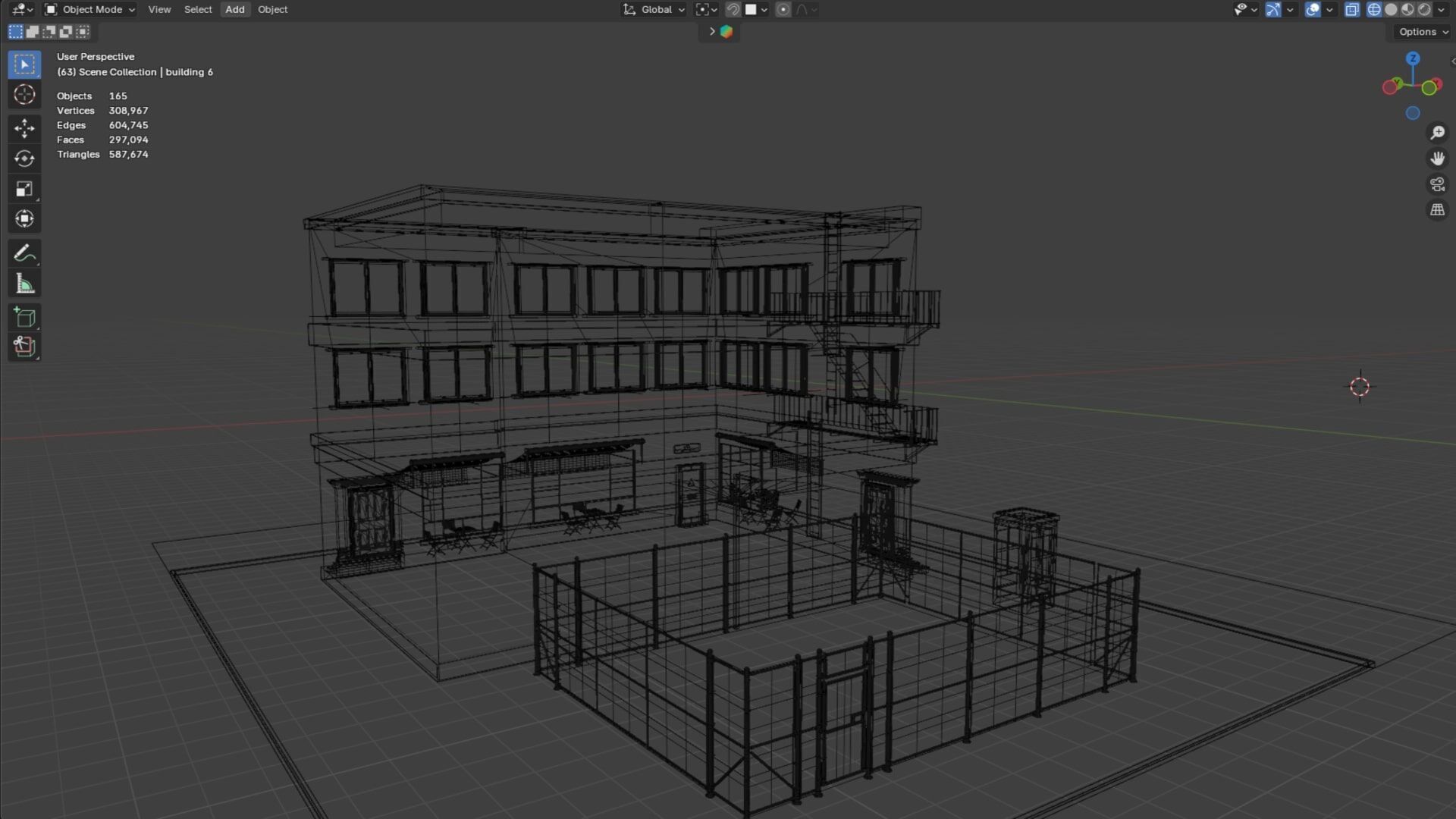The width and height of the screenshot is (1456, 819).
Task: Open the Select menu
Action: tap(198, 10)
